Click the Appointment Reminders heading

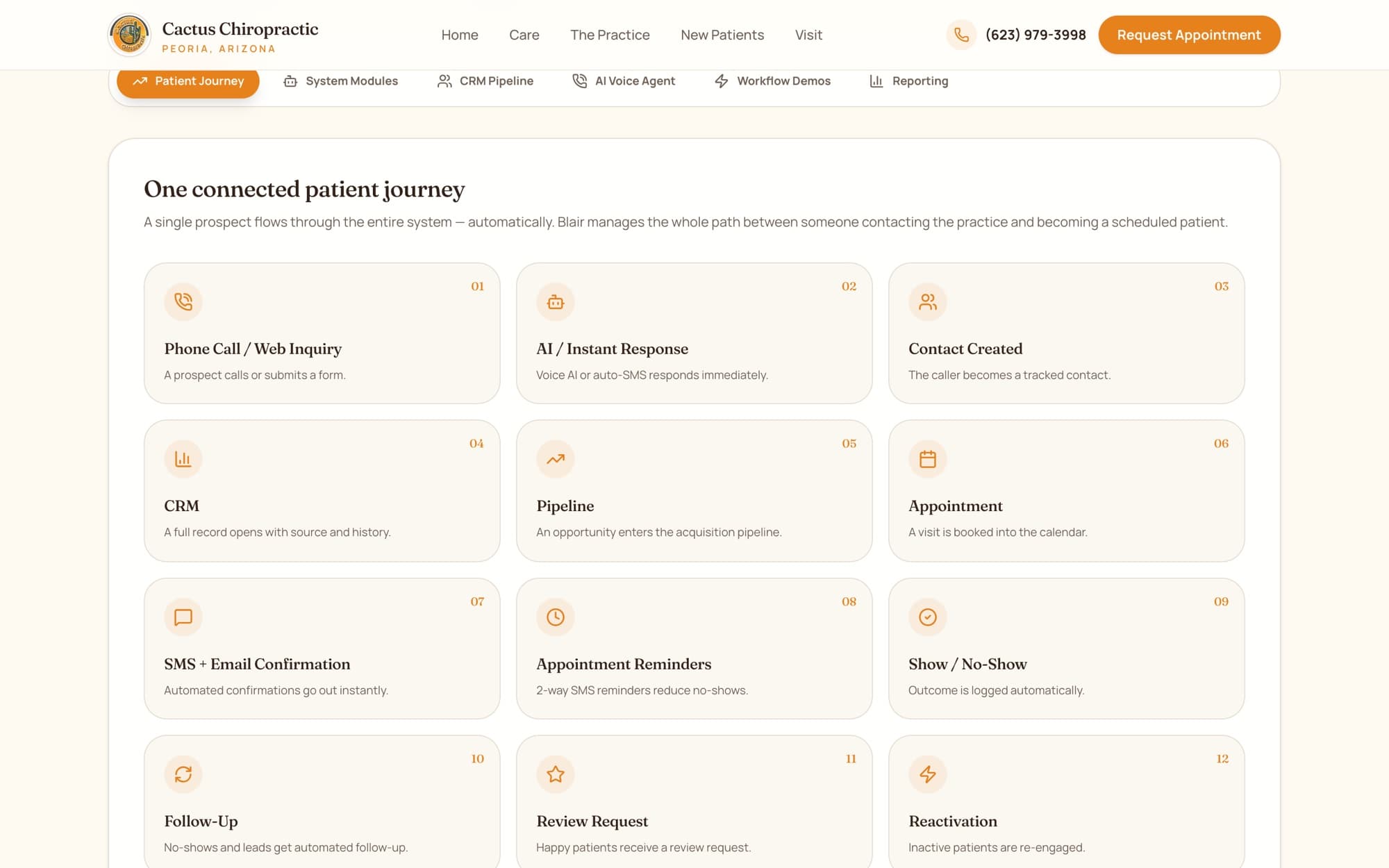[624, 664]
